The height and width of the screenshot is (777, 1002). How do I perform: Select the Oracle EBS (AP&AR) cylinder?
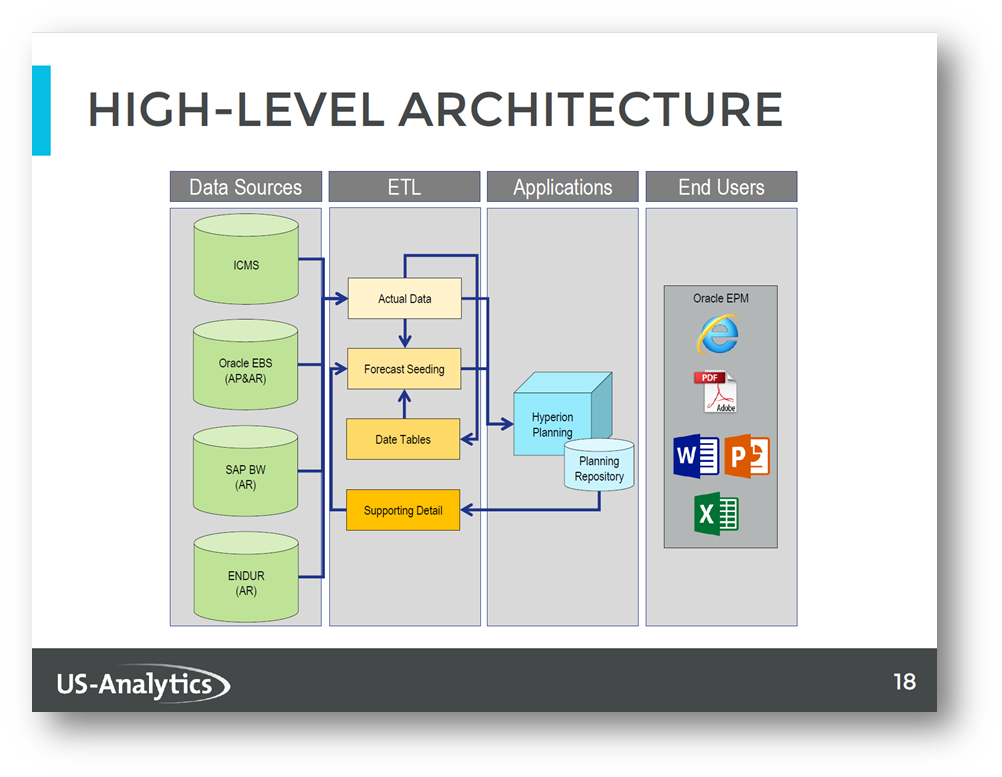tap(245, 365)
